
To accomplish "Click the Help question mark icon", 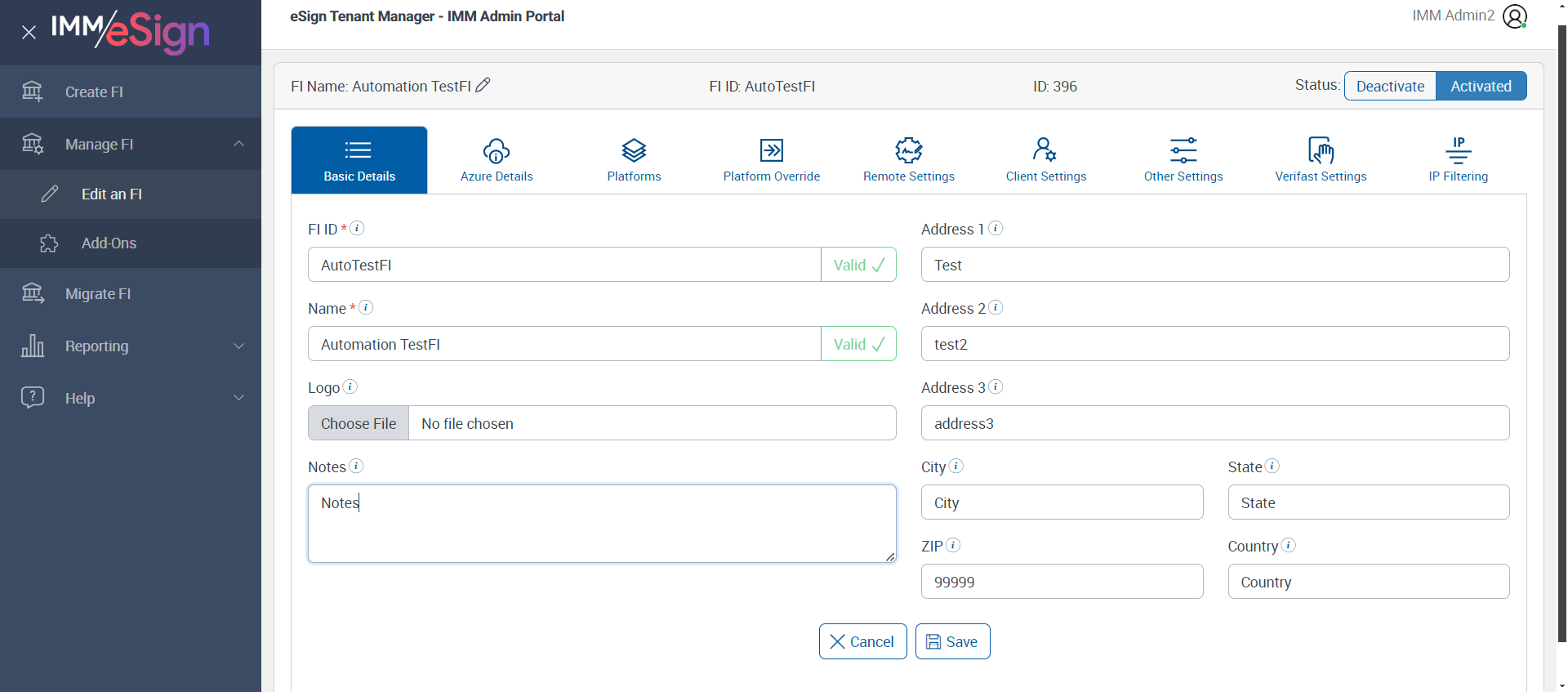I will coord(33,398).
